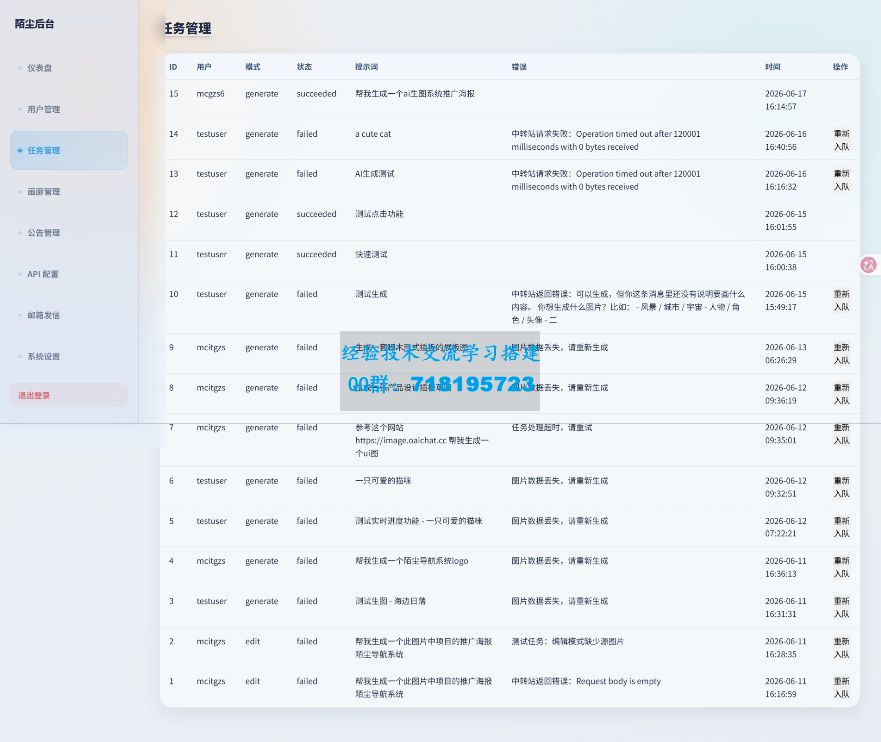This screenshot has height=742, width=881.
Task: Click the timeout error message in row 14
Action: pos(606,140)
